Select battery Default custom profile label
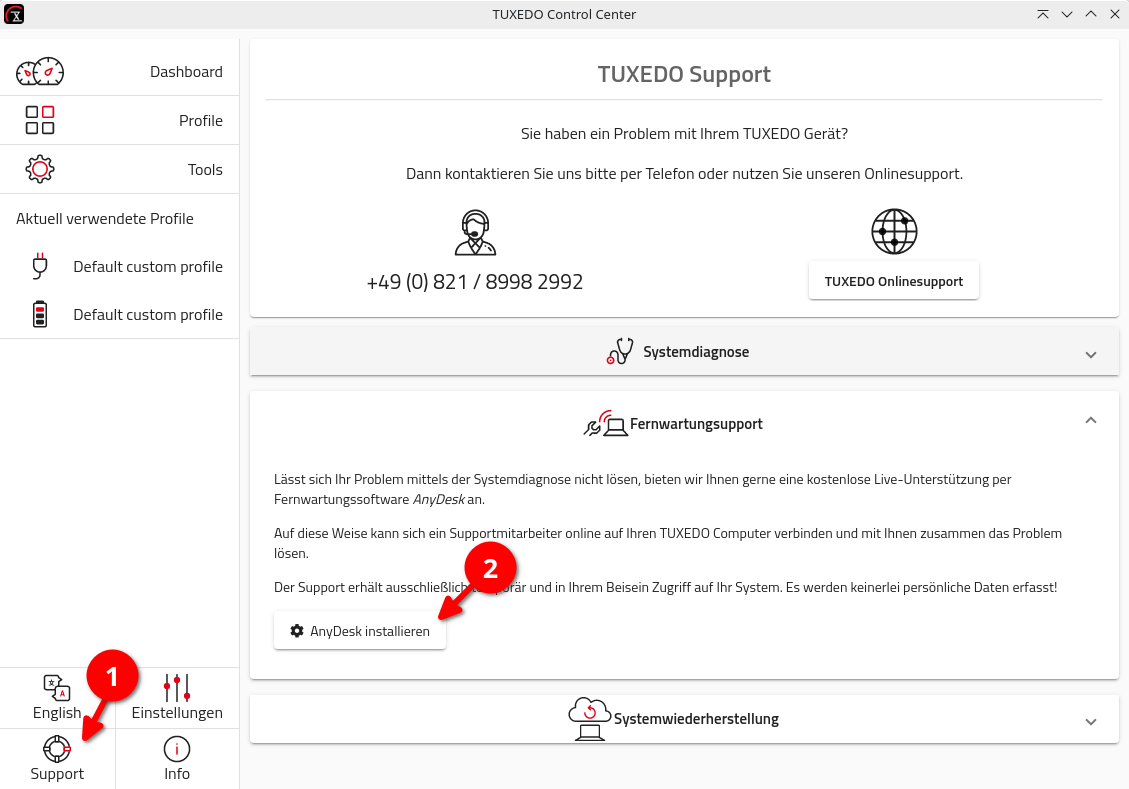1129x789 pixels. tap(148, 315)
